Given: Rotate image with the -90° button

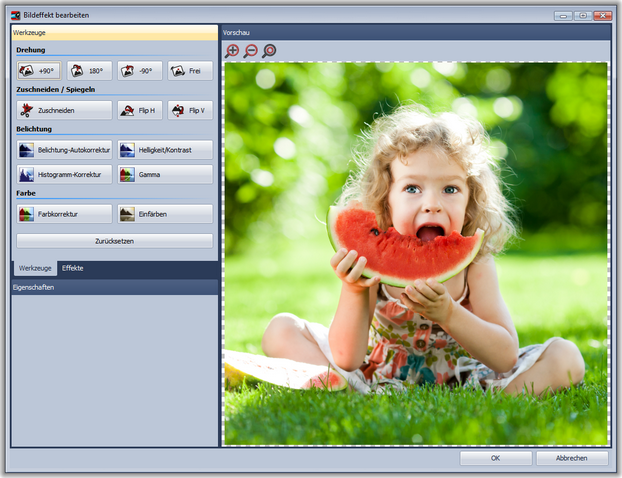Looking at the screenshot, I should tap(139, 71).
